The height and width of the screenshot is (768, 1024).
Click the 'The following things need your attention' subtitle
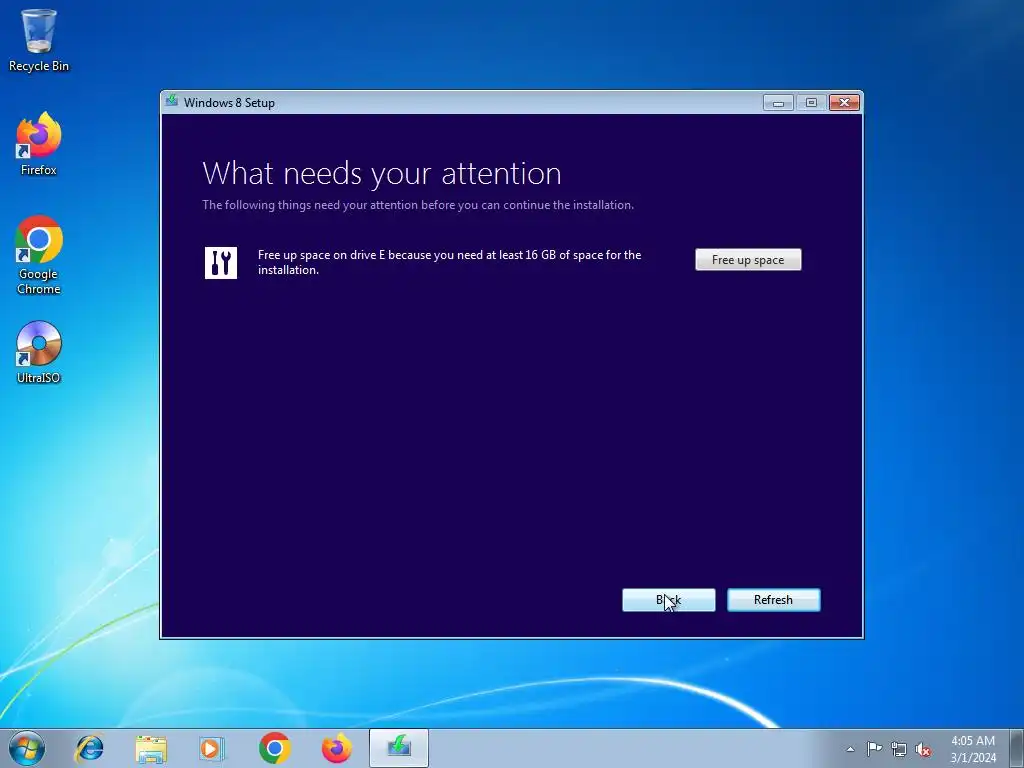click(x=418, y=204)
